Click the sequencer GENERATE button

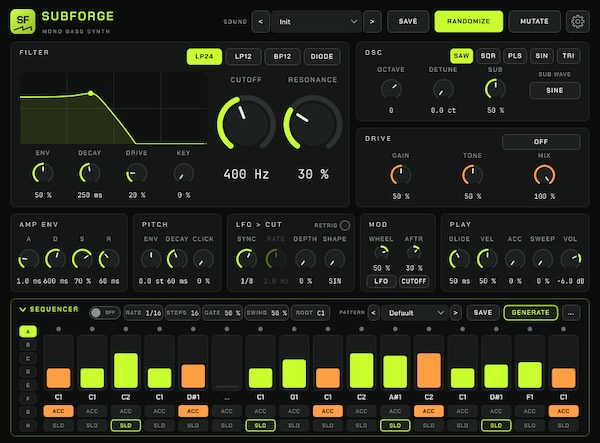pyautogui.click(x=530, y=313)
